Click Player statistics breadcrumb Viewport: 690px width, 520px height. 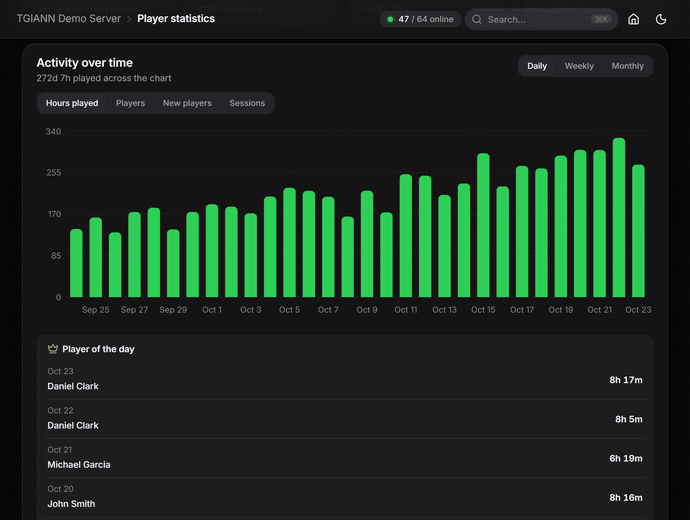coord(176,18)
